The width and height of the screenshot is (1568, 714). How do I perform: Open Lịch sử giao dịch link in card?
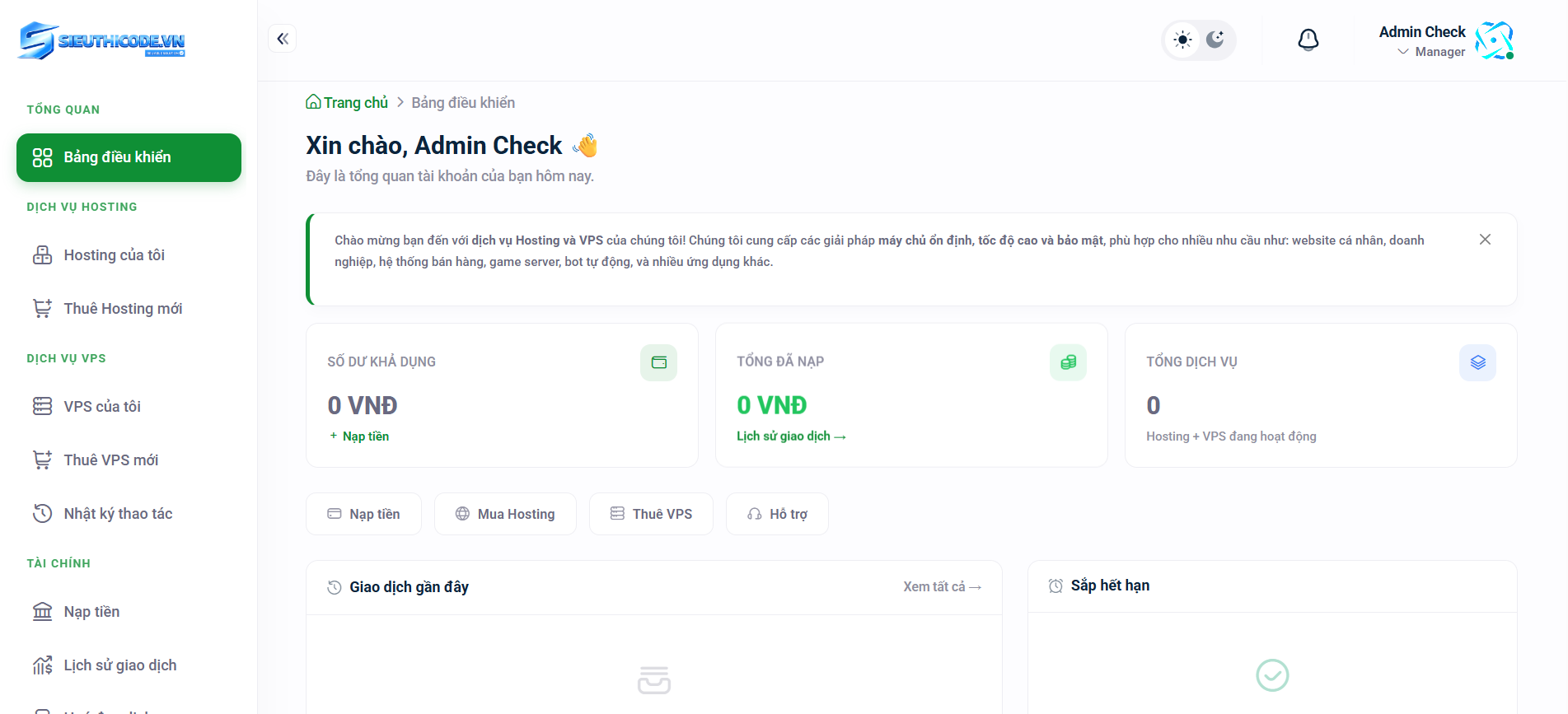click(x=790, y=436)
